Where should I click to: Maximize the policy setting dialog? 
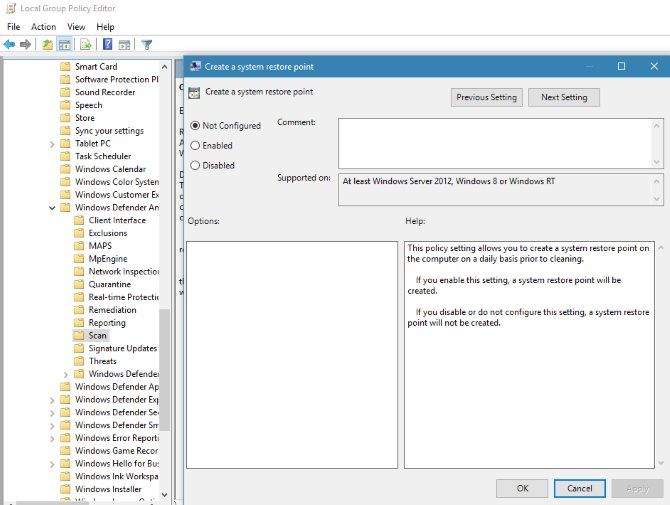click(621, 66)
